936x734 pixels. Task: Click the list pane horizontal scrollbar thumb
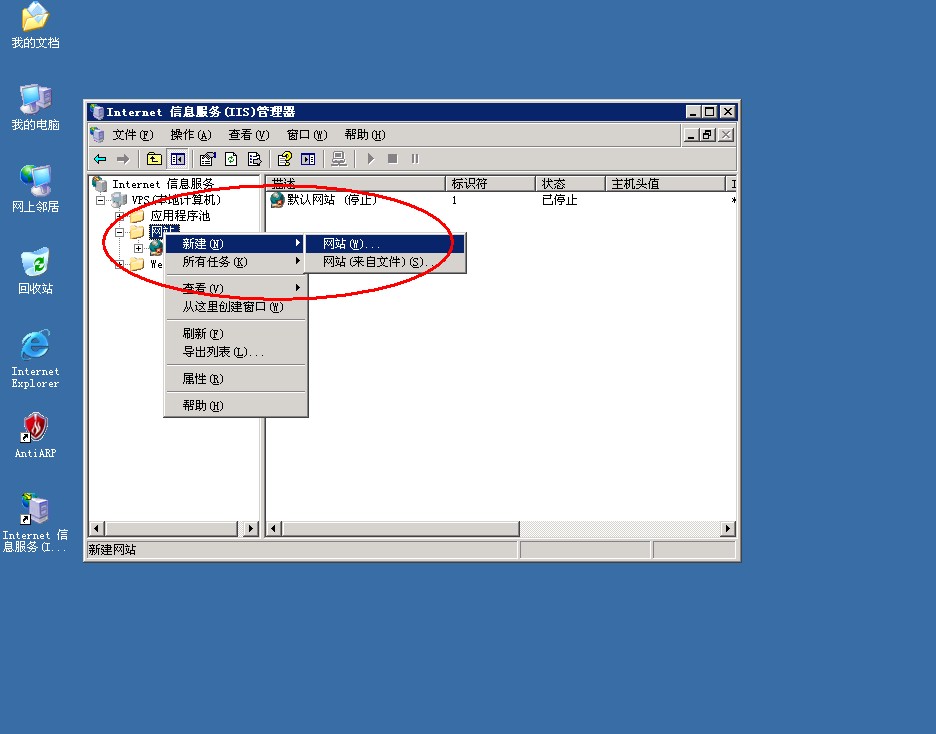(401, 529)
